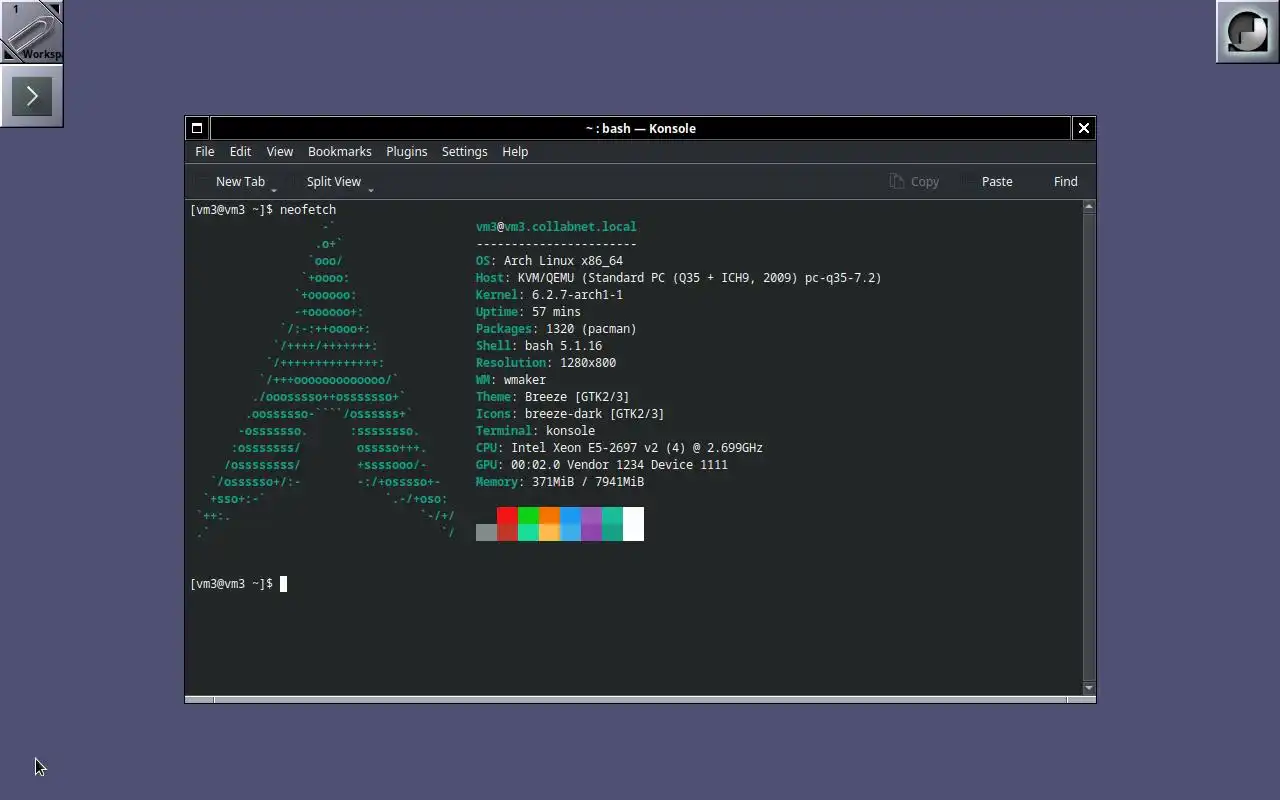The width and height of the screenshot is (1280, 800).
Task: Click the Host KVM/QEMU line
Action: pyautogui.click(x=679, y=278)
